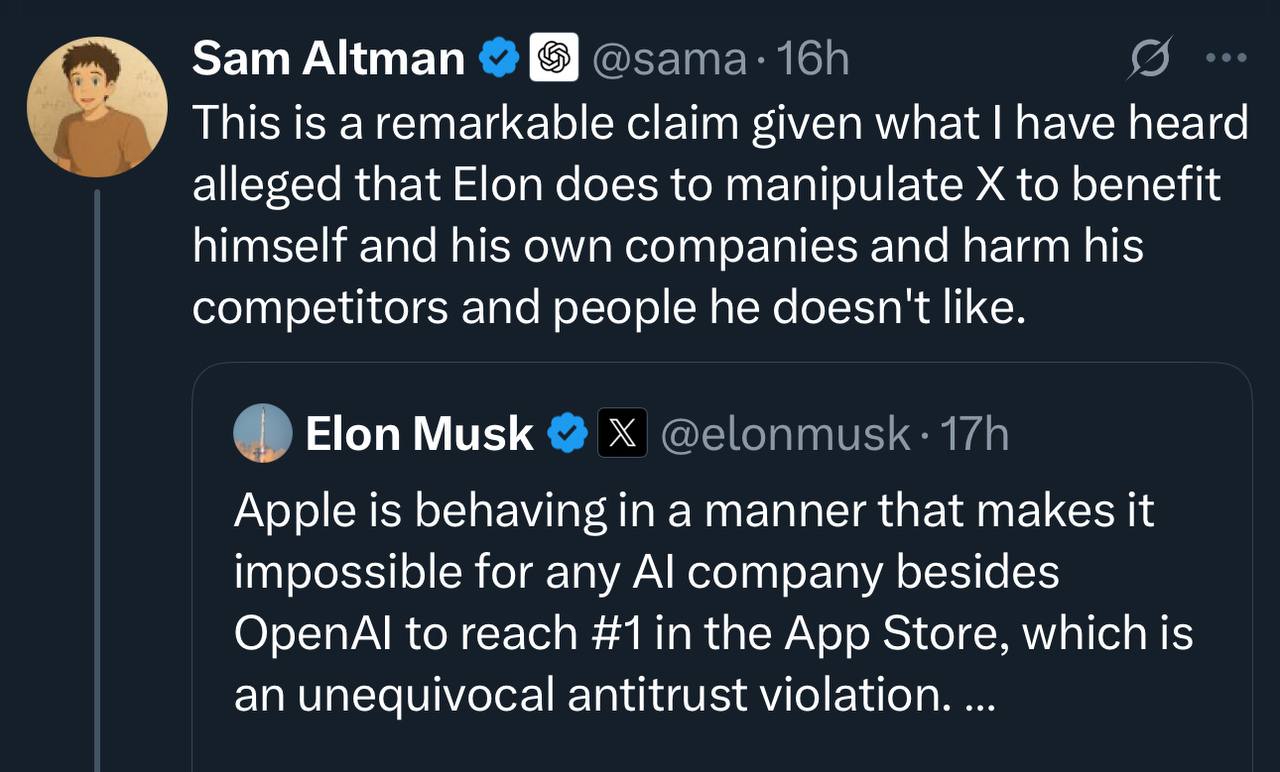Viewport: 1280px width, 772px height.
Task: Click the Sam Altman display name
Action: coord(328,59)
